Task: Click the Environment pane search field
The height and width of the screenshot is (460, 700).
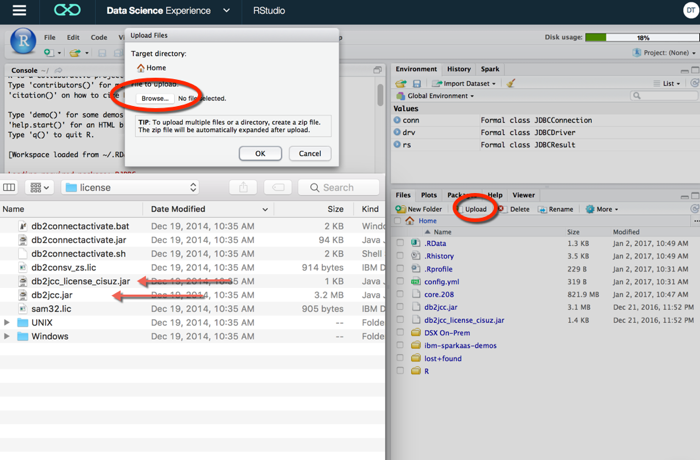Action: (663, 96)
